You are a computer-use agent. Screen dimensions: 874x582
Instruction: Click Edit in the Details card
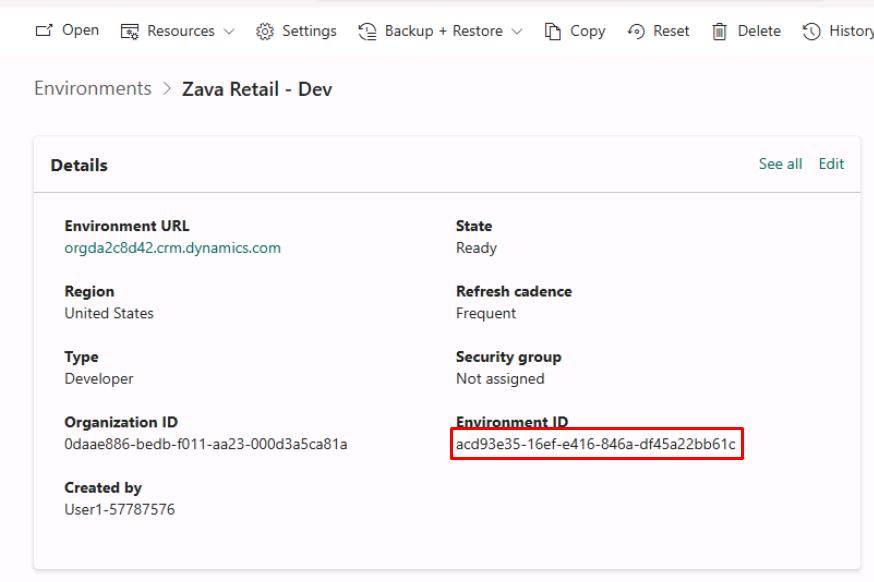tap(831, 164)
